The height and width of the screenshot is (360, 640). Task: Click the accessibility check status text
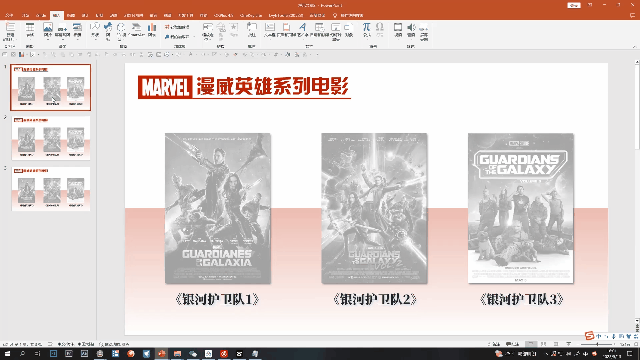tap(114, 344)
